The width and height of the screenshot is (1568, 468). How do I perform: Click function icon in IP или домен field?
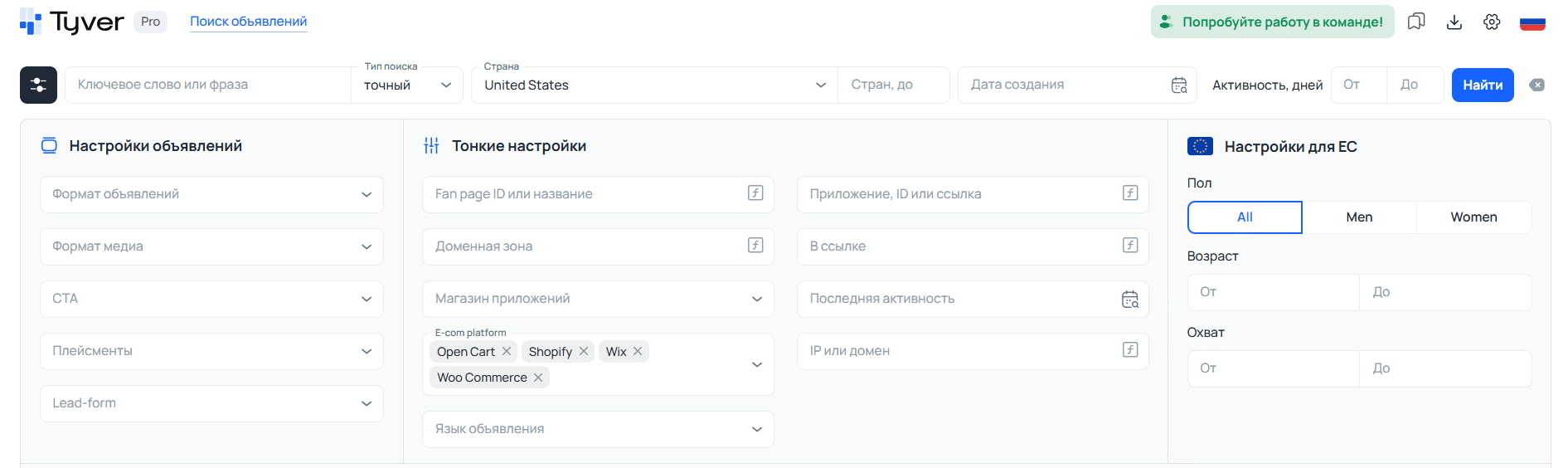(x=1130, y=349)
